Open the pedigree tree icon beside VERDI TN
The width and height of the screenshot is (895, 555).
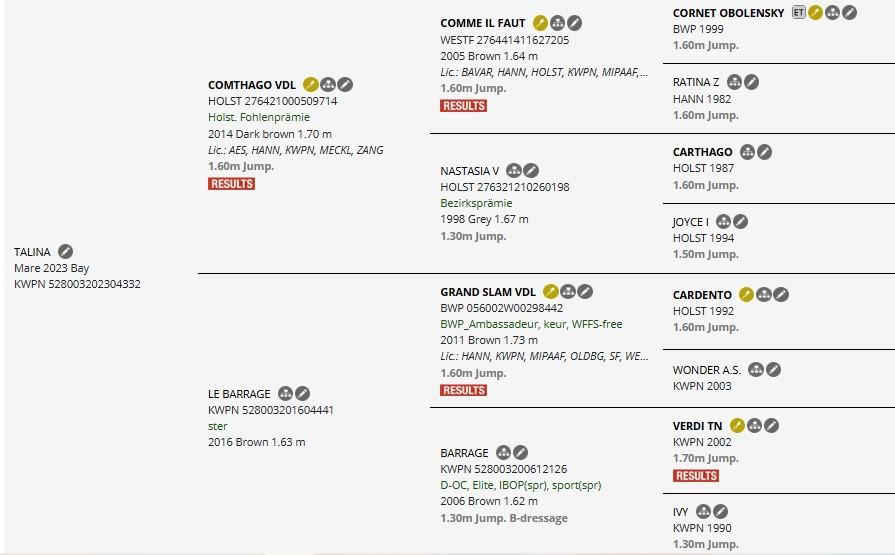tap(755, 425)
